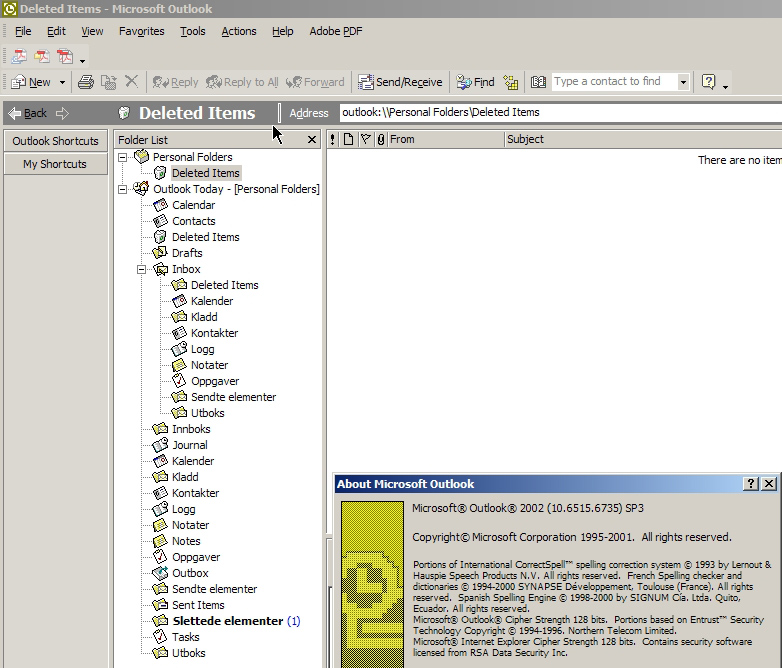Select the Contacts folder
782x668 pixels.
click(x=194, y=221)
